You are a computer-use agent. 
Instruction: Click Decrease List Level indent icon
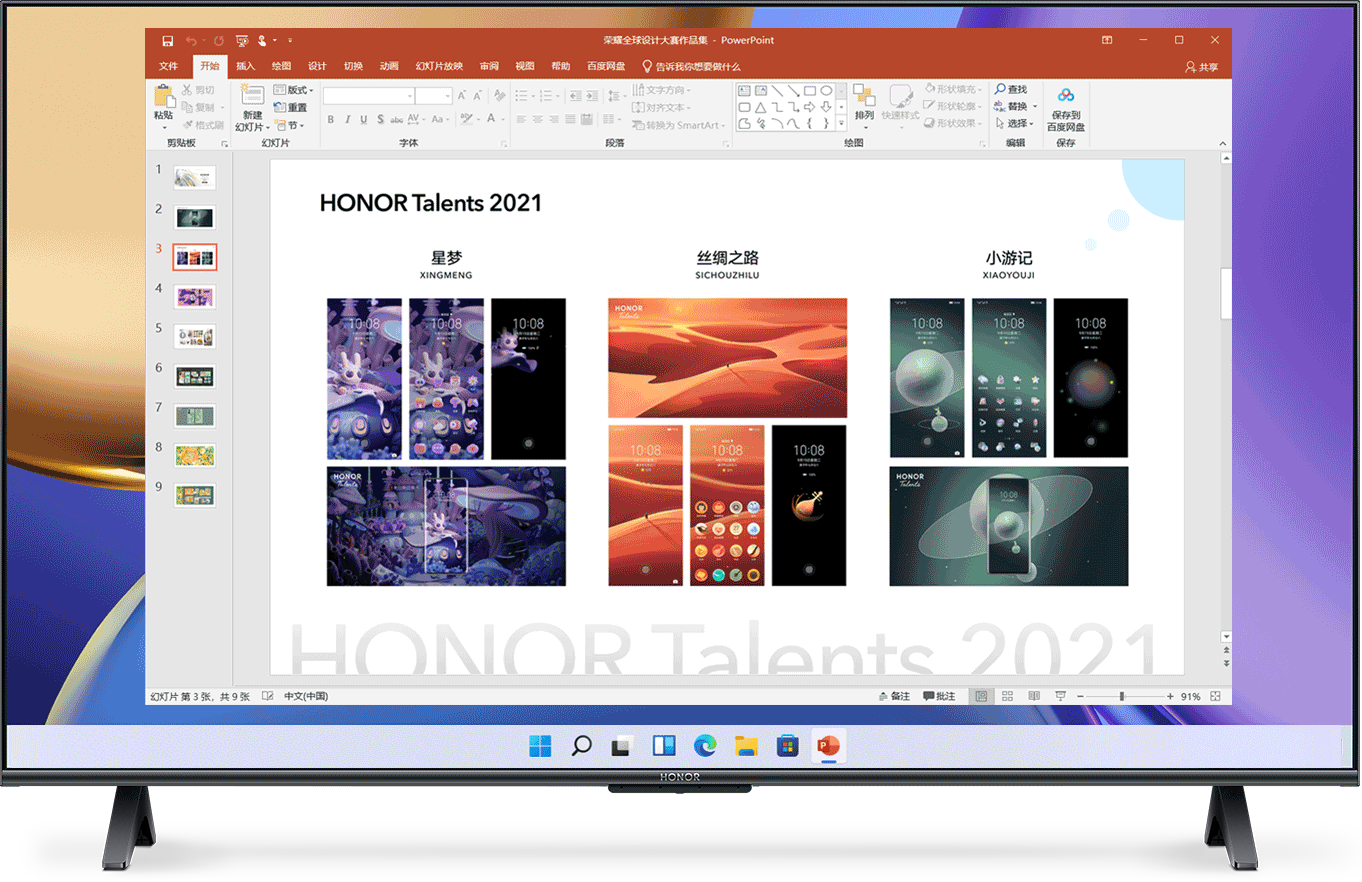click(575, 96)
